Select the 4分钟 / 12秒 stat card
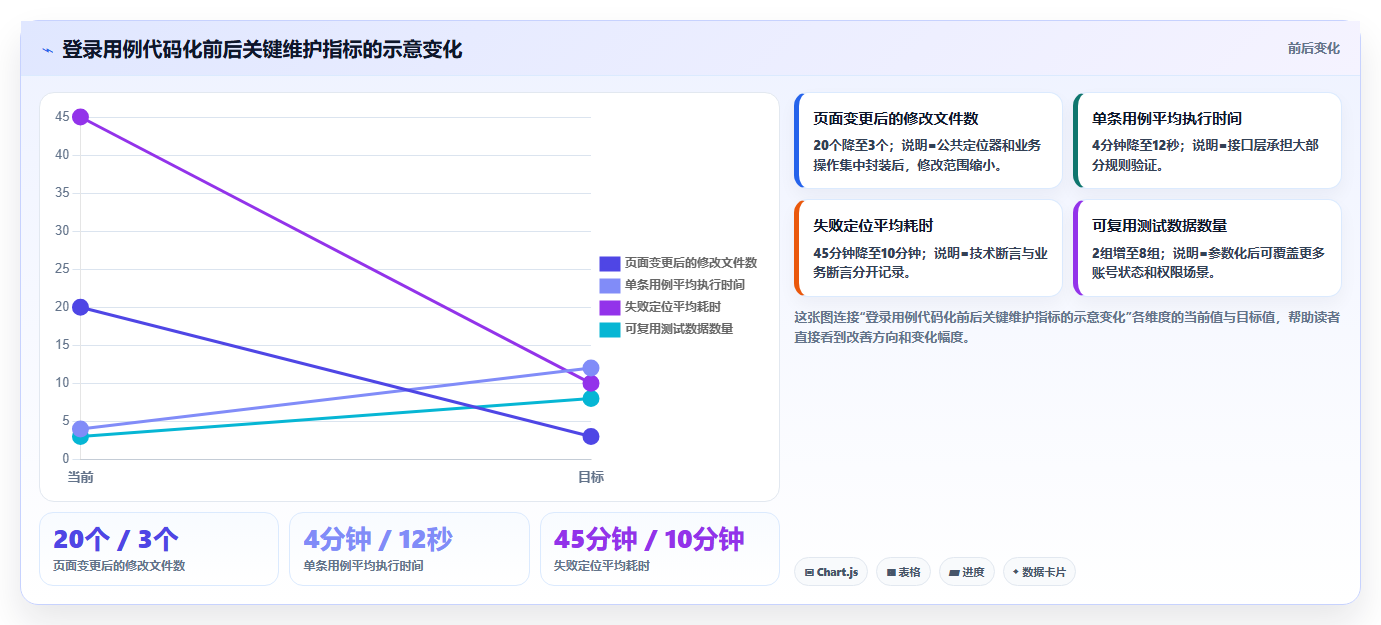This screenshot has width=1381, height=625. point(409,549)
